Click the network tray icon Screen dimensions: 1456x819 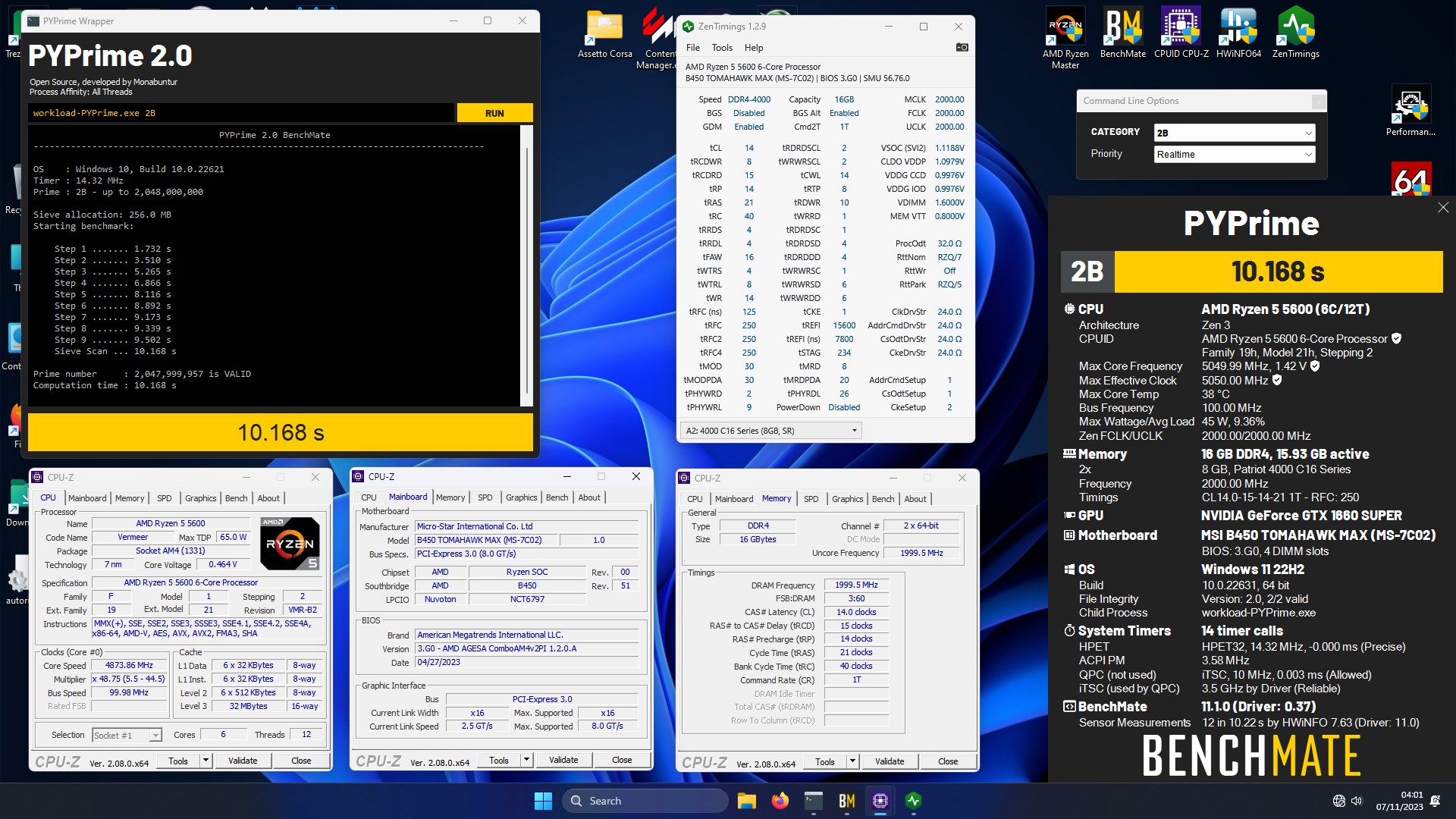(1338, 801)
